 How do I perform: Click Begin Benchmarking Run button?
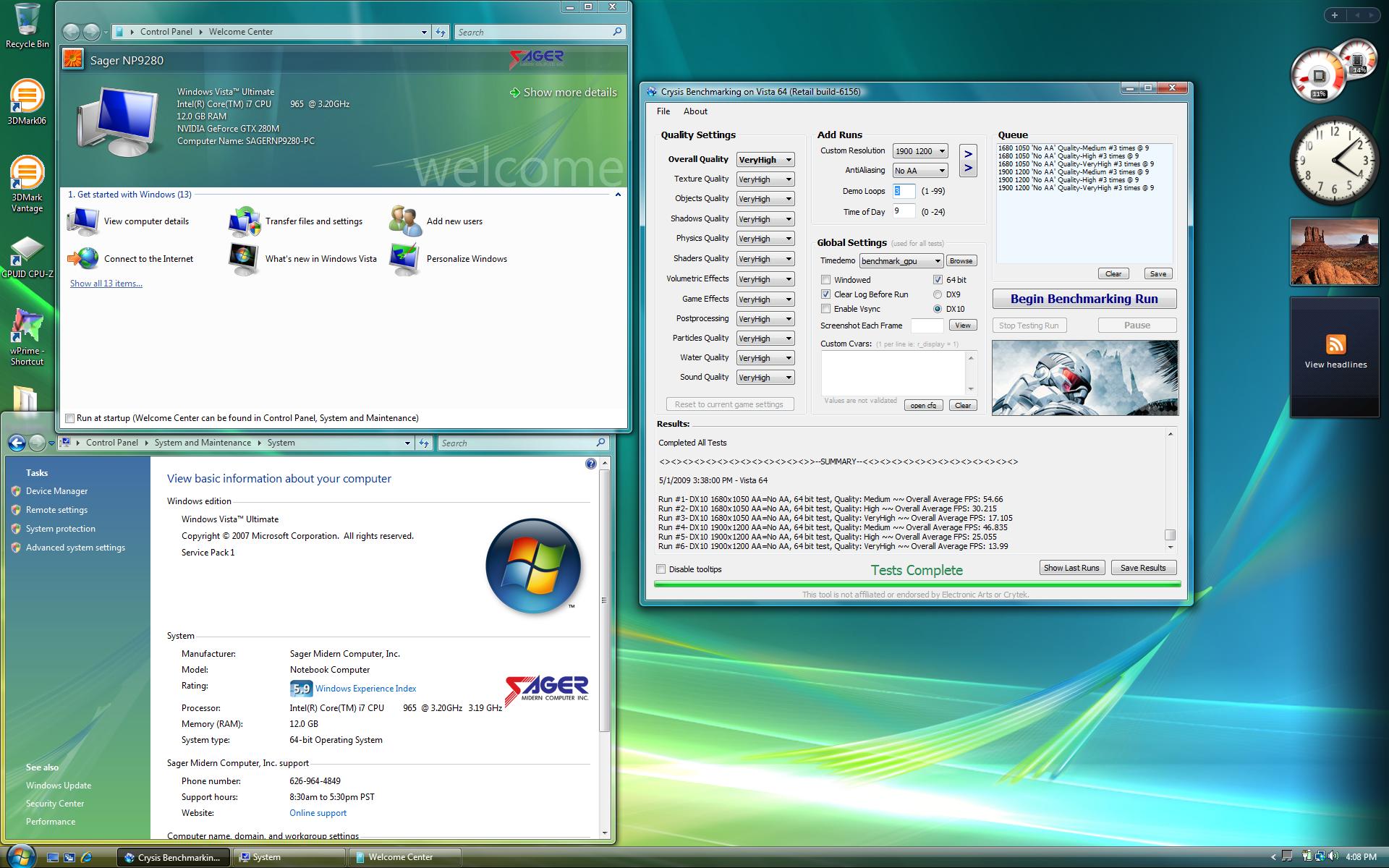pyautogui.click(x=1084, y=299)
